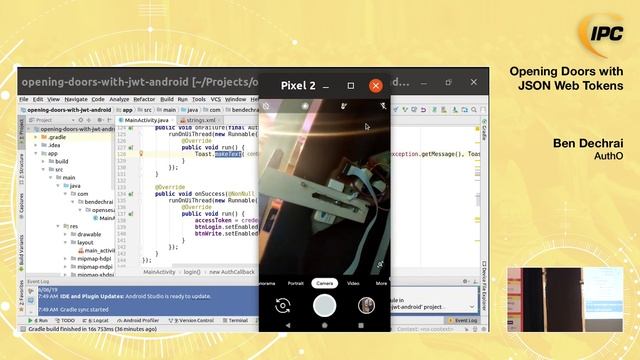The height and width of the screenshot is (360, 640).
Task: Select the Camera mode pill
Action: coord(324,283)
